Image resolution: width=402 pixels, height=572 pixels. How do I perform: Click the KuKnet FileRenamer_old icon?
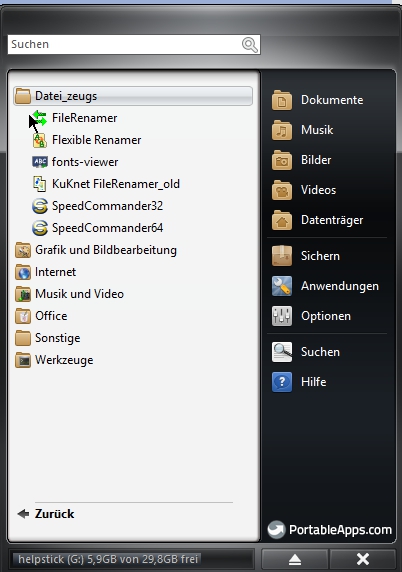pos(39,184)
